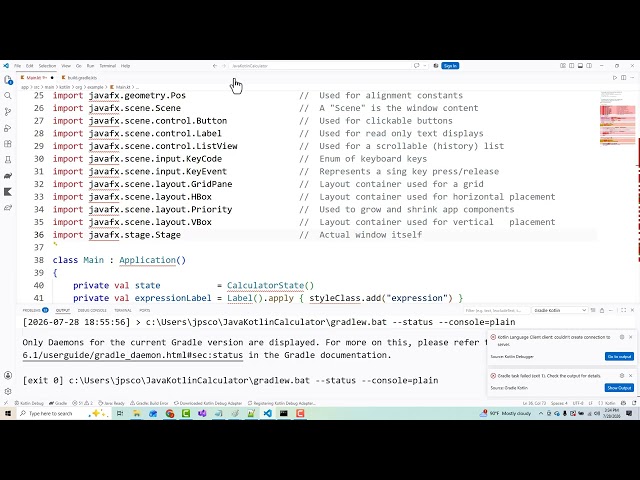The image size is (640, 480).
Task: Open the Testing flask icon view
Action: (x=8, y=160)
